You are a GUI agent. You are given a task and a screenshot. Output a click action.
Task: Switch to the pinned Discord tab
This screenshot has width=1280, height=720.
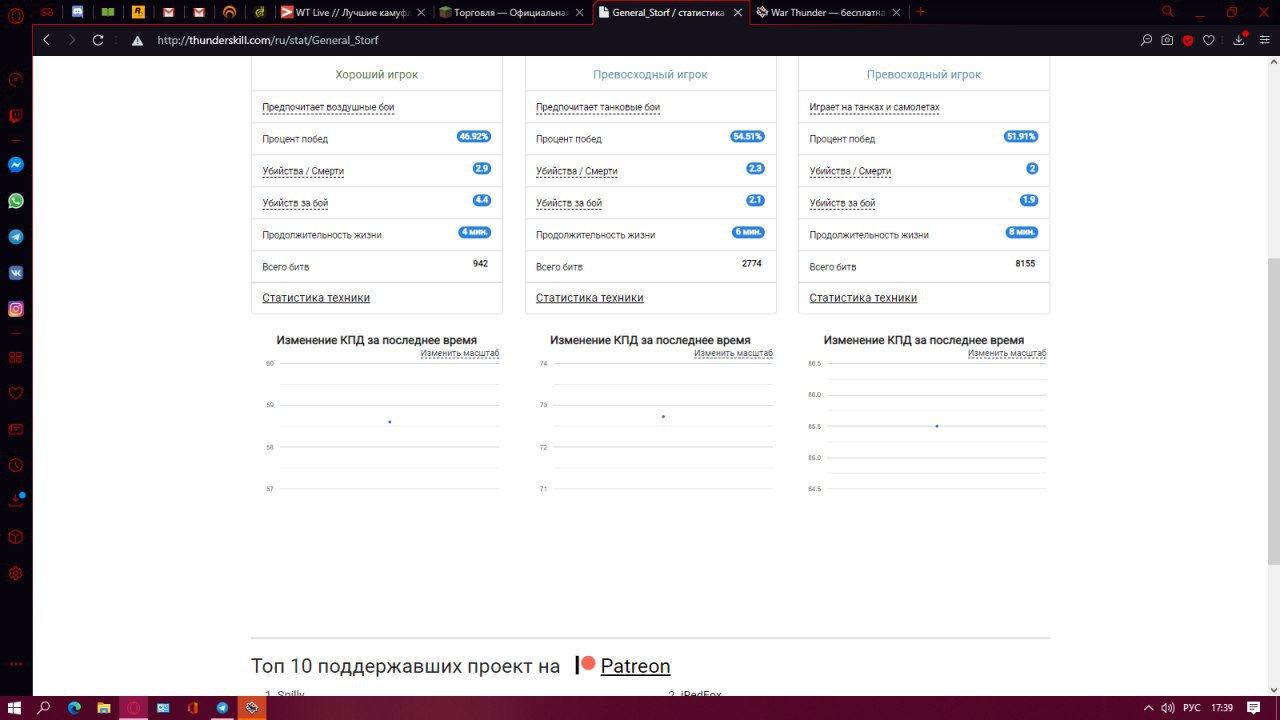click(78, 12)
